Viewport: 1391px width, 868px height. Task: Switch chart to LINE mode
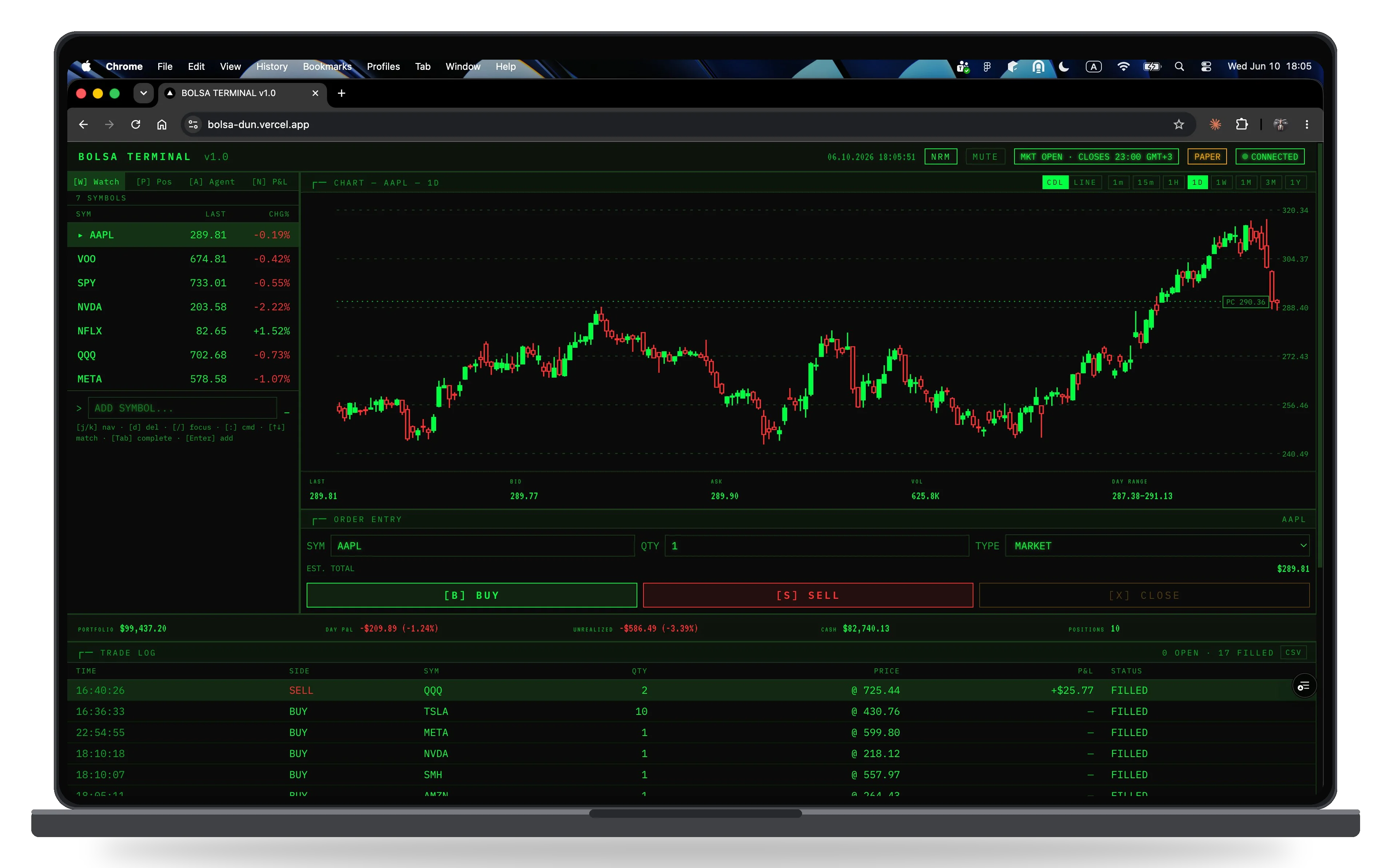[1085, 183]
